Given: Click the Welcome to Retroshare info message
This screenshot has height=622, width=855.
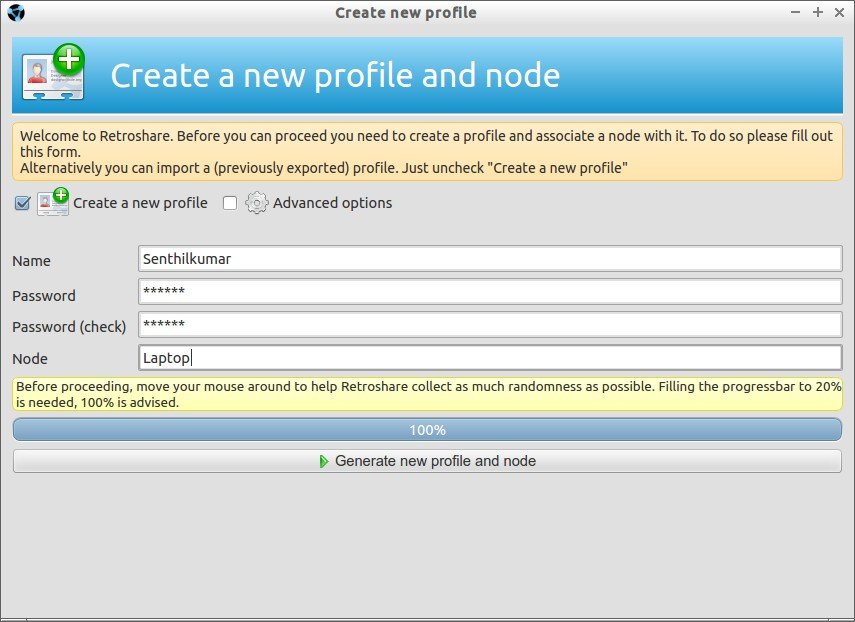Looking at the screenshot, I should pyautogui.click(x=428, y=152).
